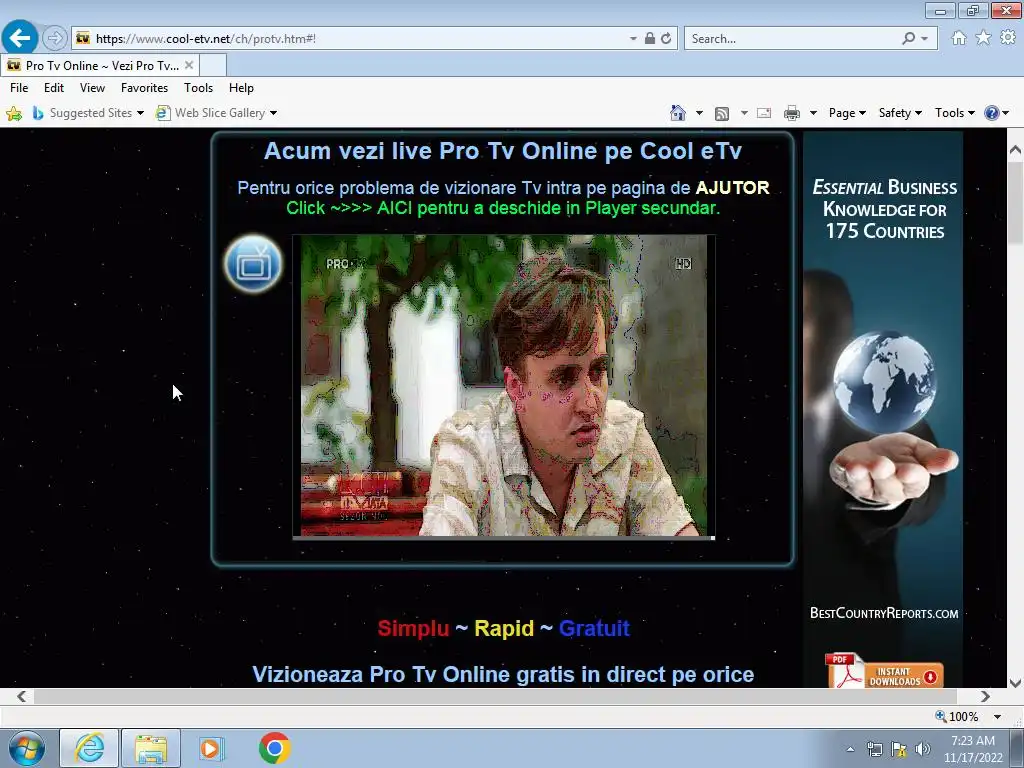Open Internet Explorer from taskbar
The height and width of the screenshot is (768, 1024).
click(89, 748)
